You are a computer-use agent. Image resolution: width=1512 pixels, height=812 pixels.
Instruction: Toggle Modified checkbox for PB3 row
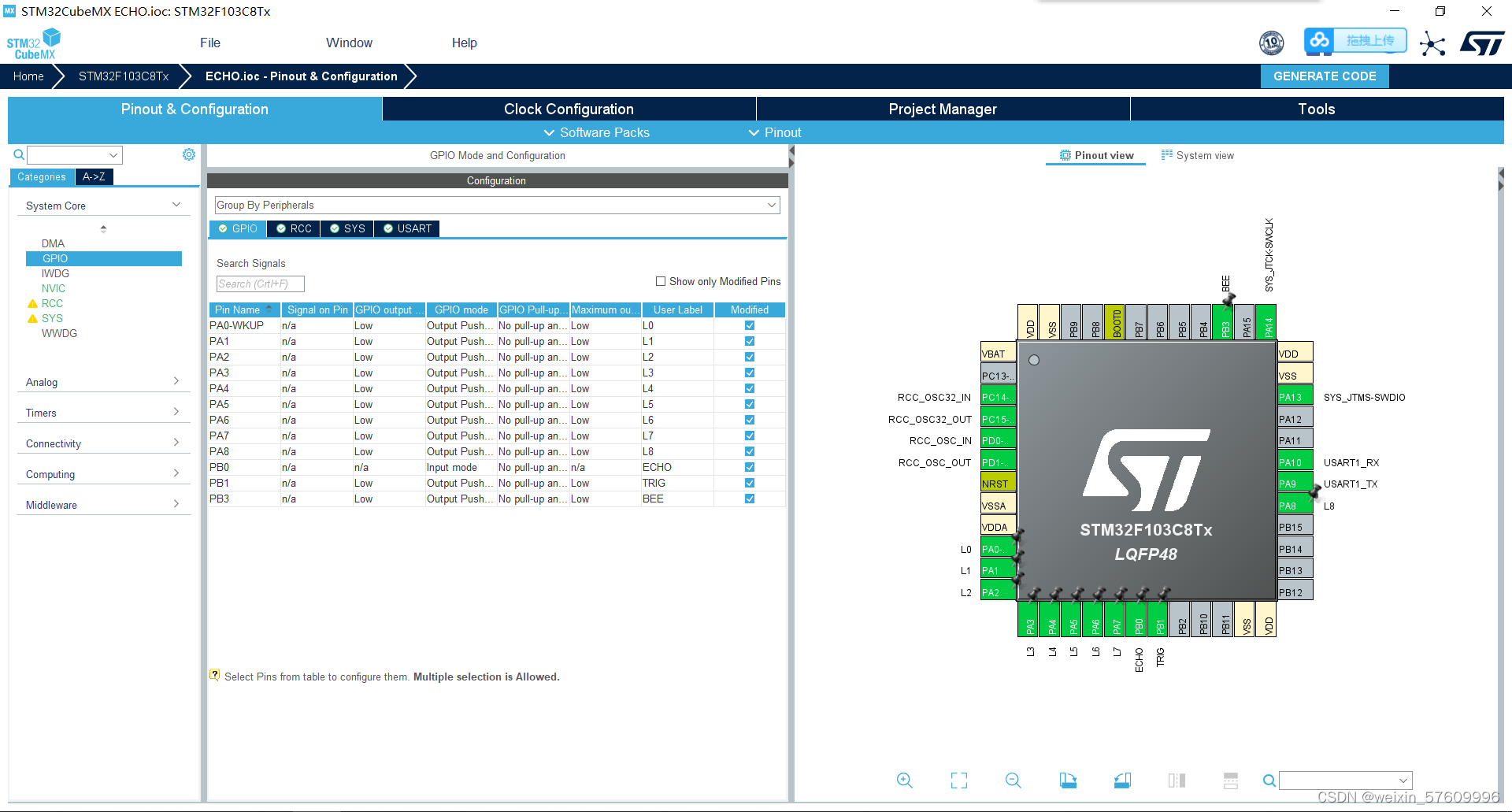[x=750, y=499]
